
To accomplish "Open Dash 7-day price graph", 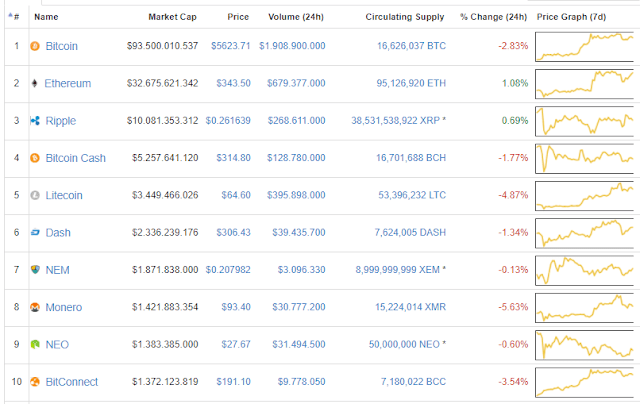I will [584, 233].
